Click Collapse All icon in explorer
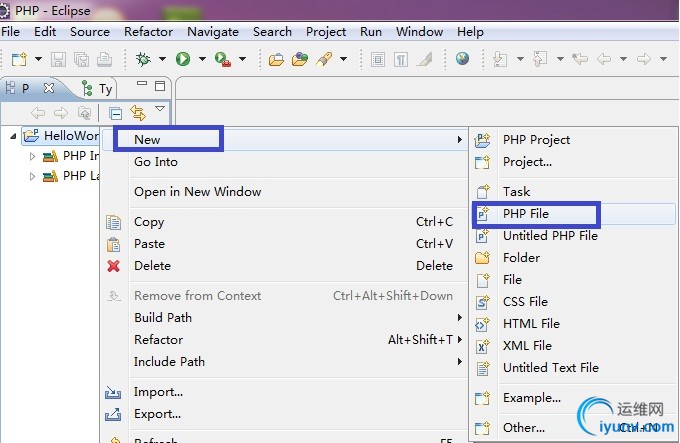Image resolution: width=680 pixels, height=443 pixels. (115, 114)
